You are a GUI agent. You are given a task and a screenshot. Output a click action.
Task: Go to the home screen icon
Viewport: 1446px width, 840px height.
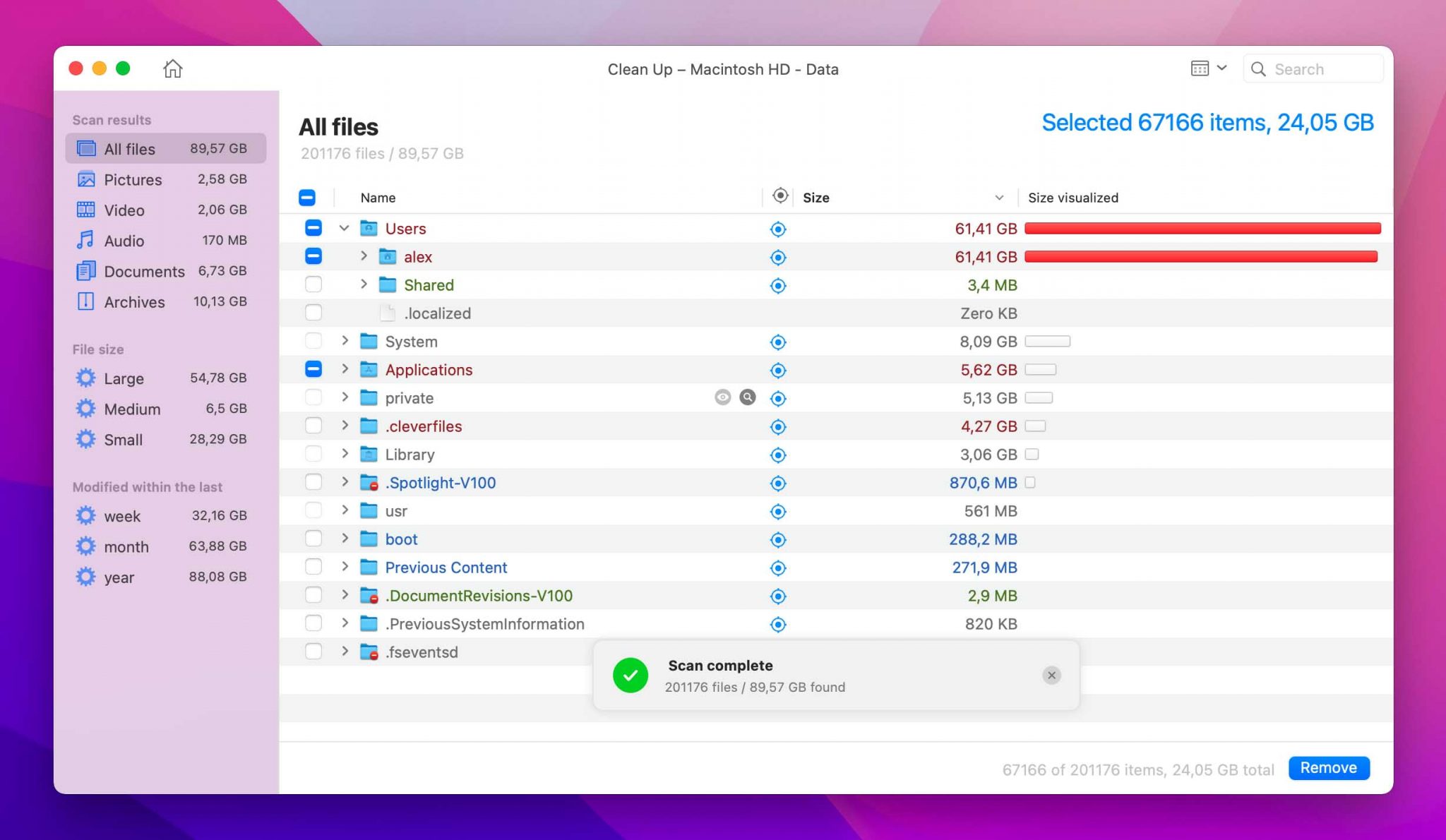point(172,68)
